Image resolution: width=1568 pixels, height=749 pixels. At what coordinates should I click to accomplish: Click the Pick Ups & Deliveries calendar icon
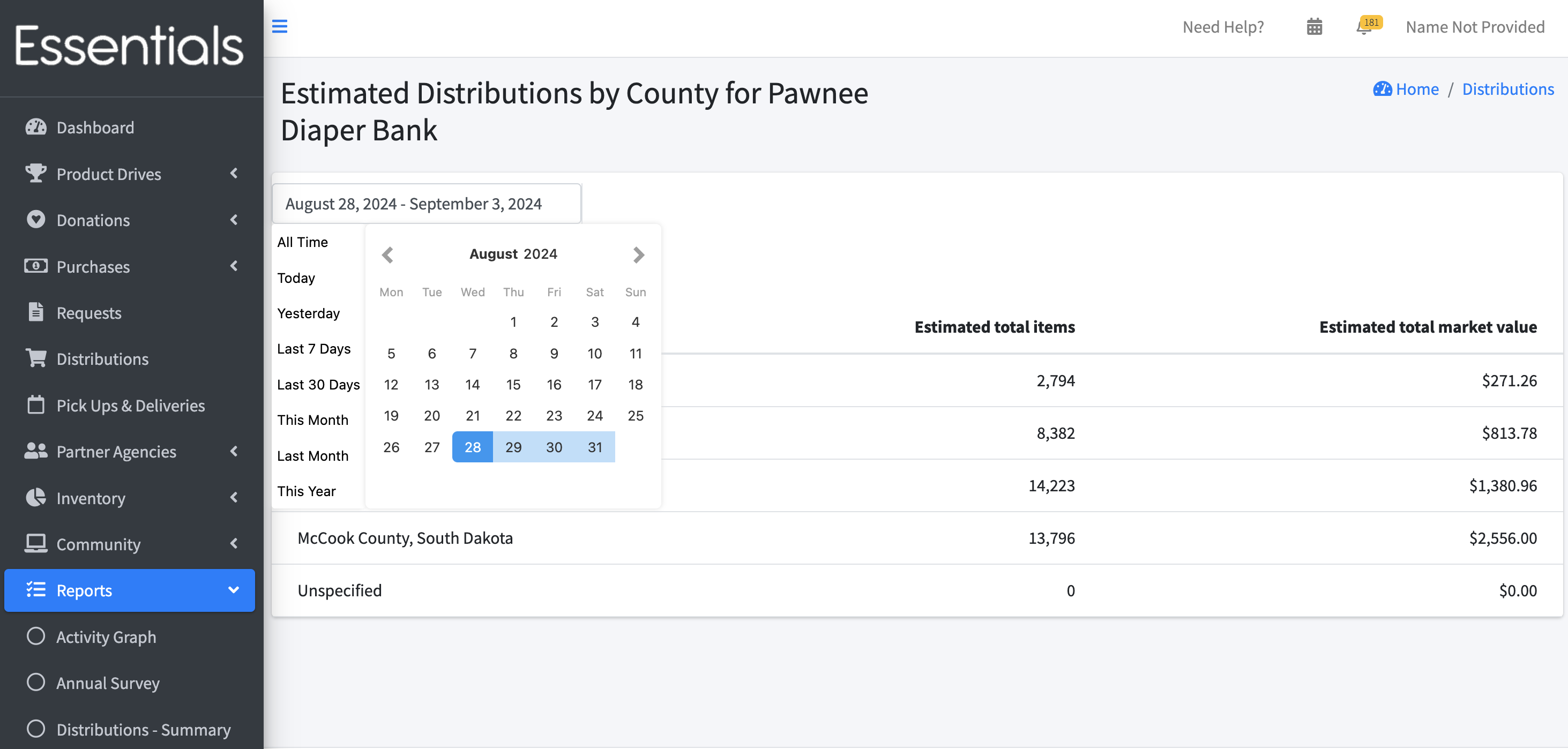(36, 405)
